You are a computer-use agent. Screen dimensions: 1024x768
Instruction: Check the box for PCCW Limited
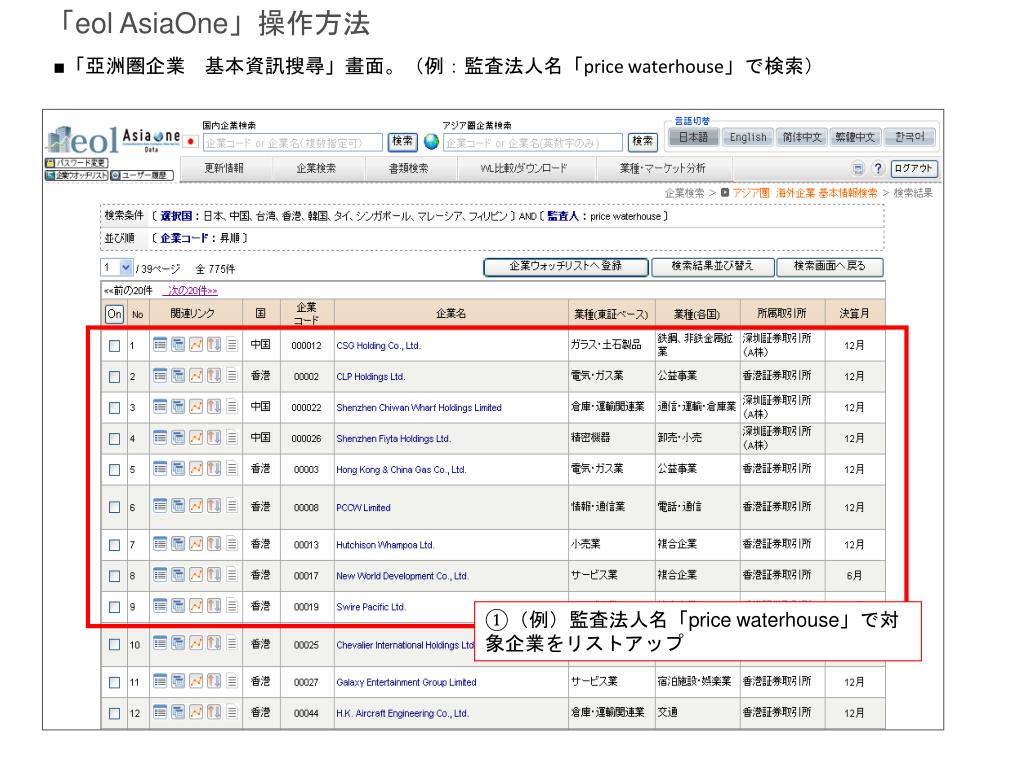point(115,507)
